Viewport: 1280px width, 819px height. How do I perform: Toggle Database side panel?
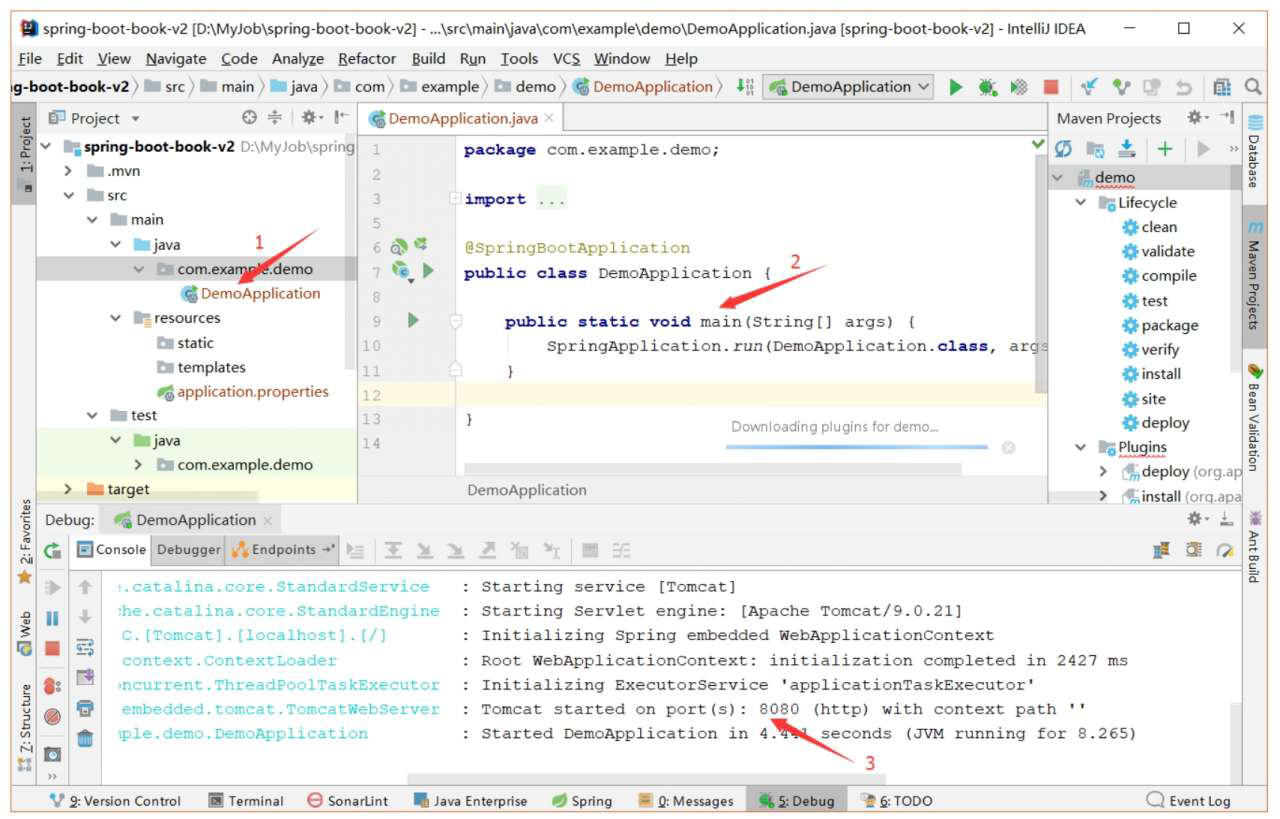[1254, 151]
